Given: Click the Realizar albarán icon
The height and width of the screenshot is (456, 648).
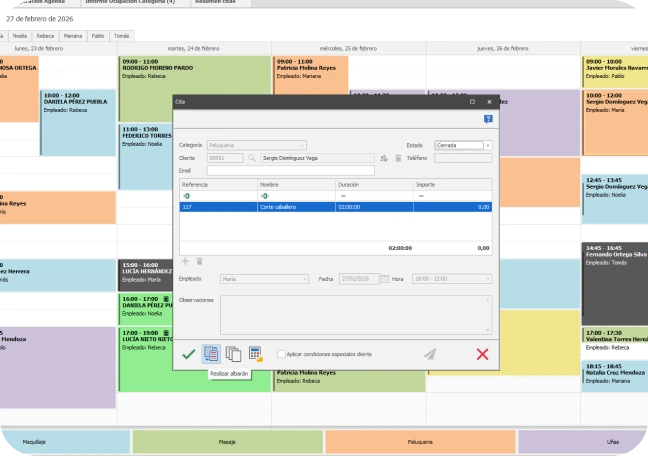Looking at the screenshot, I should pyautogui.click(x=211, y=353).
